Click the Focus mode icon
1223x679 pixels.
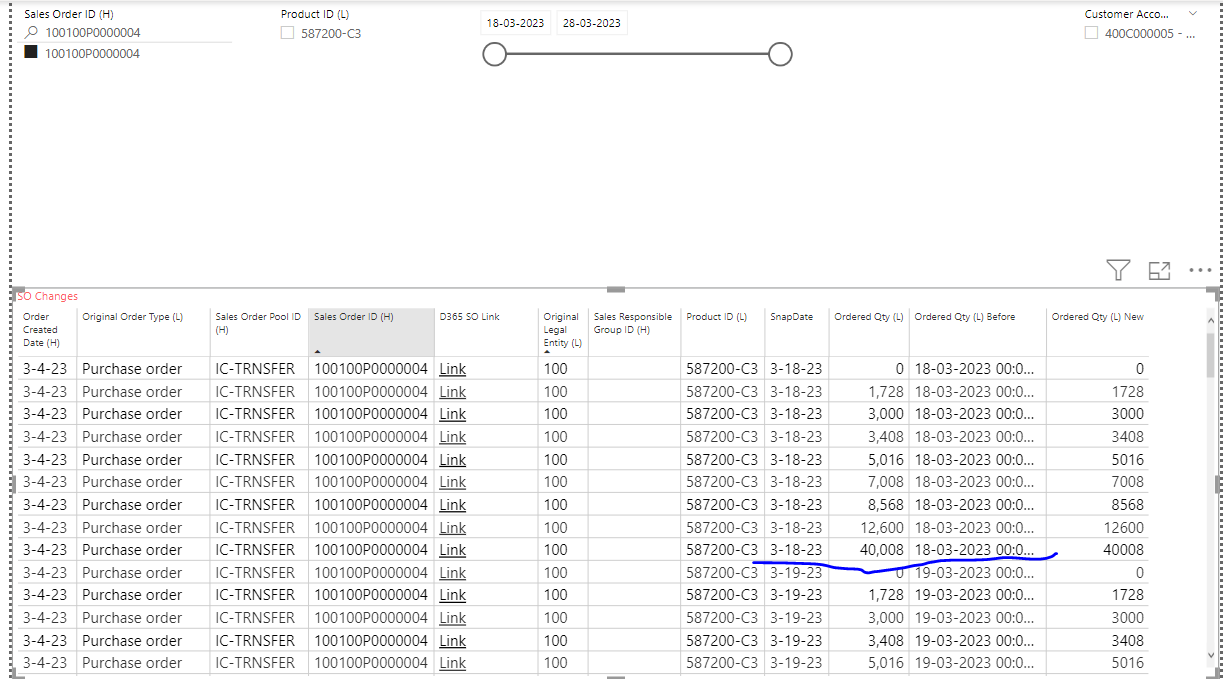[1159, 270]
